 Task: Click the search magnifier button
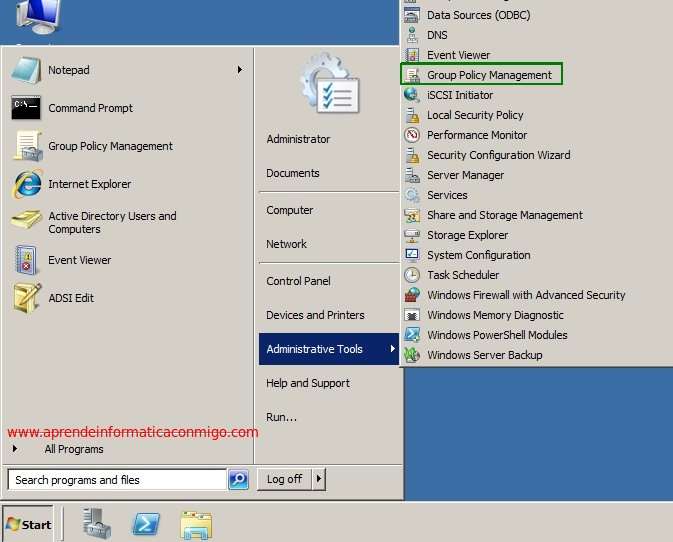point(239,479)
